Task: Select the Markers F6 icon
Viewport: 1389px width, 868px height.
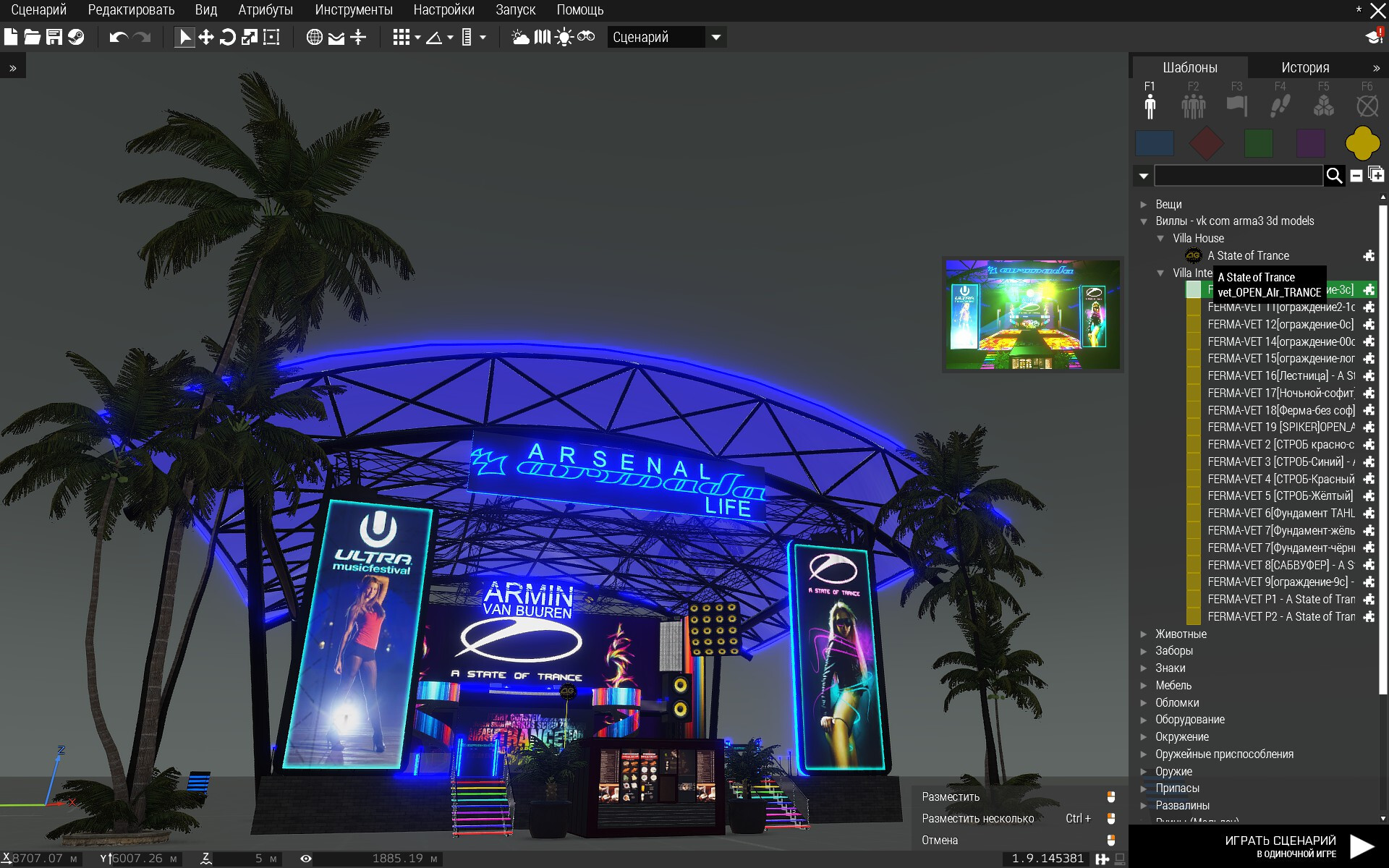Action: pyautogui.click(x=1367, y=106)
